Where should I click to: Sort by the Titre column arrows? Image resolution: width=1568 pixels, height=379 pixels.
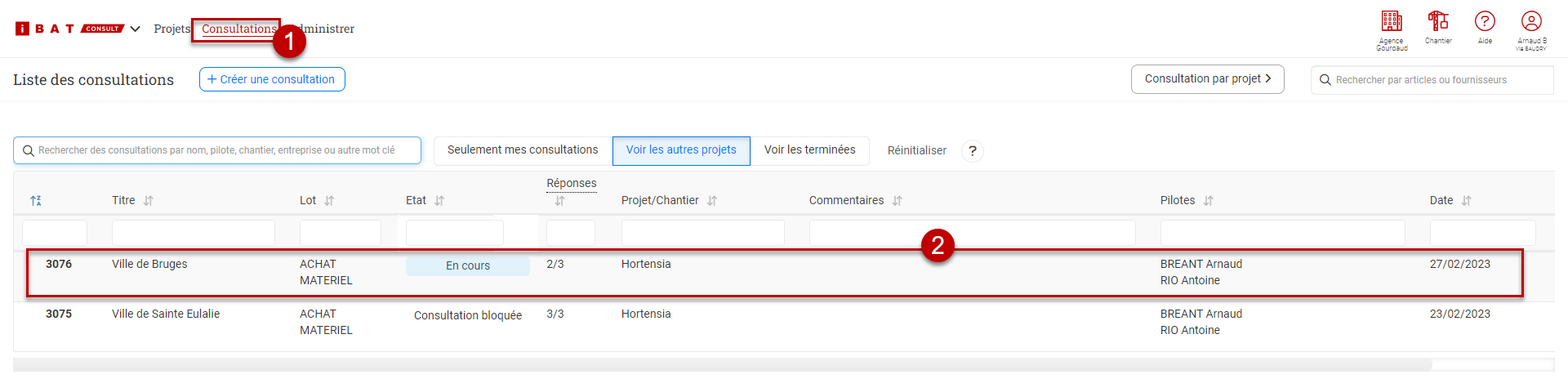pyautogui.click(x=149, y=201)
